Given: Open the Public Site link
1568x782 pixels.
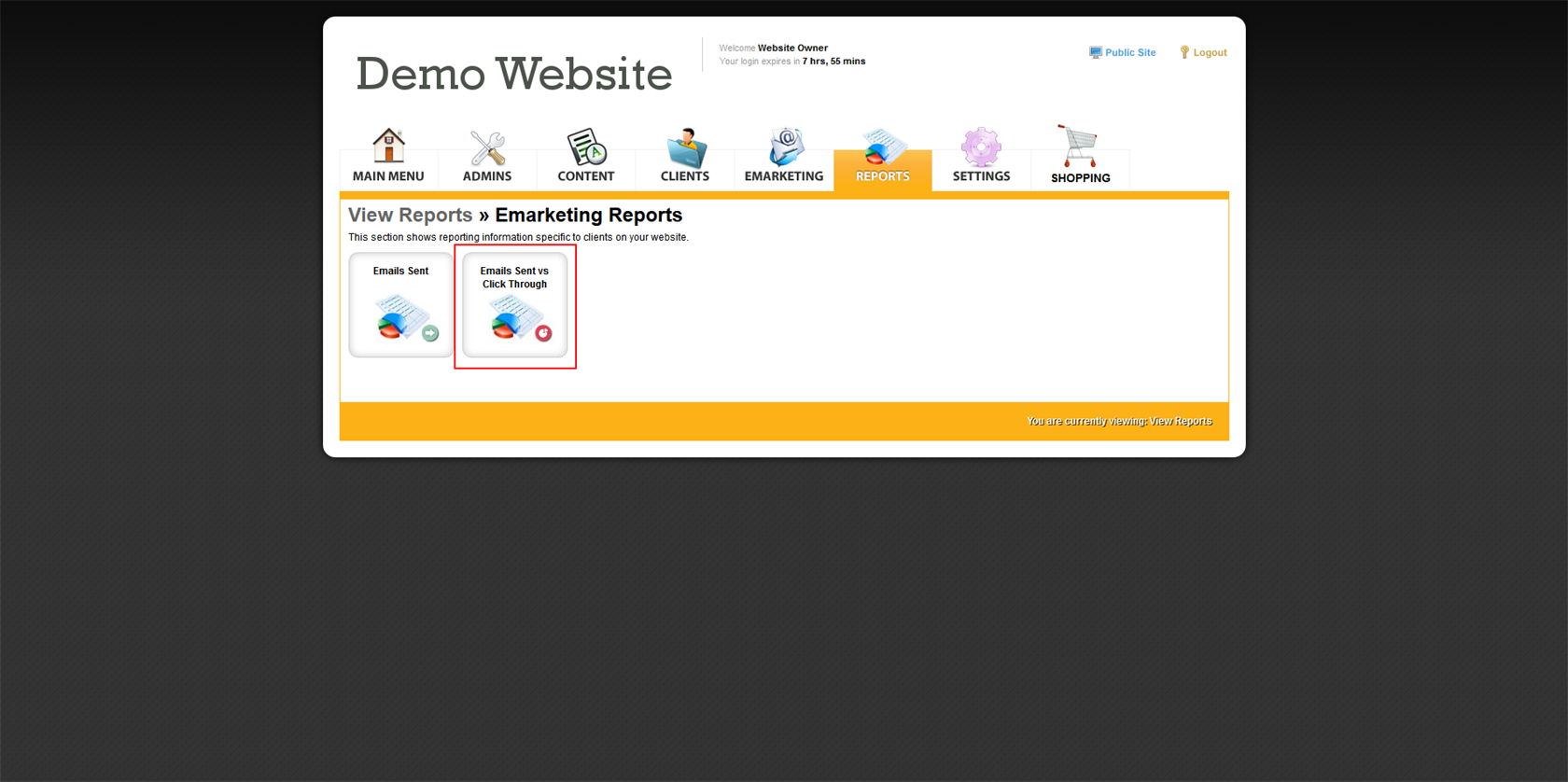Looking at the screenshot, I should coord(1129,53).
